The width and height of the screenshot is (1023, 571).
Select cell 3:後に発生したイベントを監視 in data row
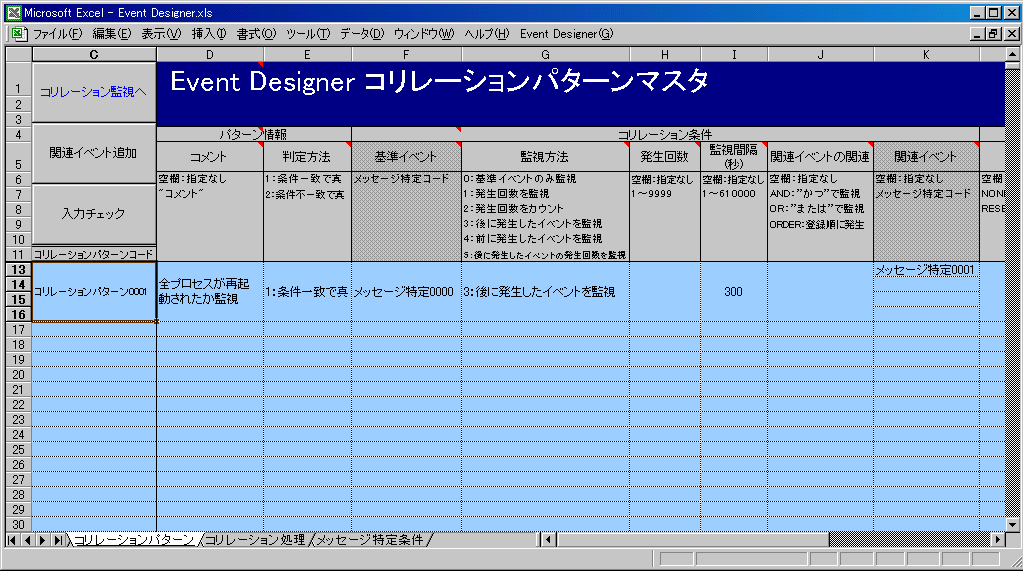tap(545, 292)
